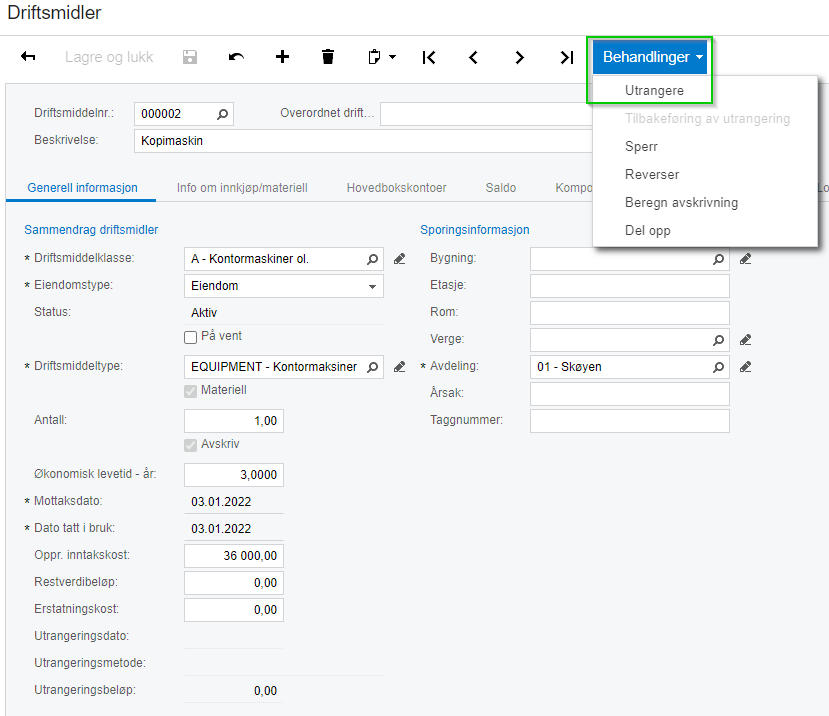Select Utrangere from menu
The width and height of the screenshot is (829, 716).
click(654, 90)
